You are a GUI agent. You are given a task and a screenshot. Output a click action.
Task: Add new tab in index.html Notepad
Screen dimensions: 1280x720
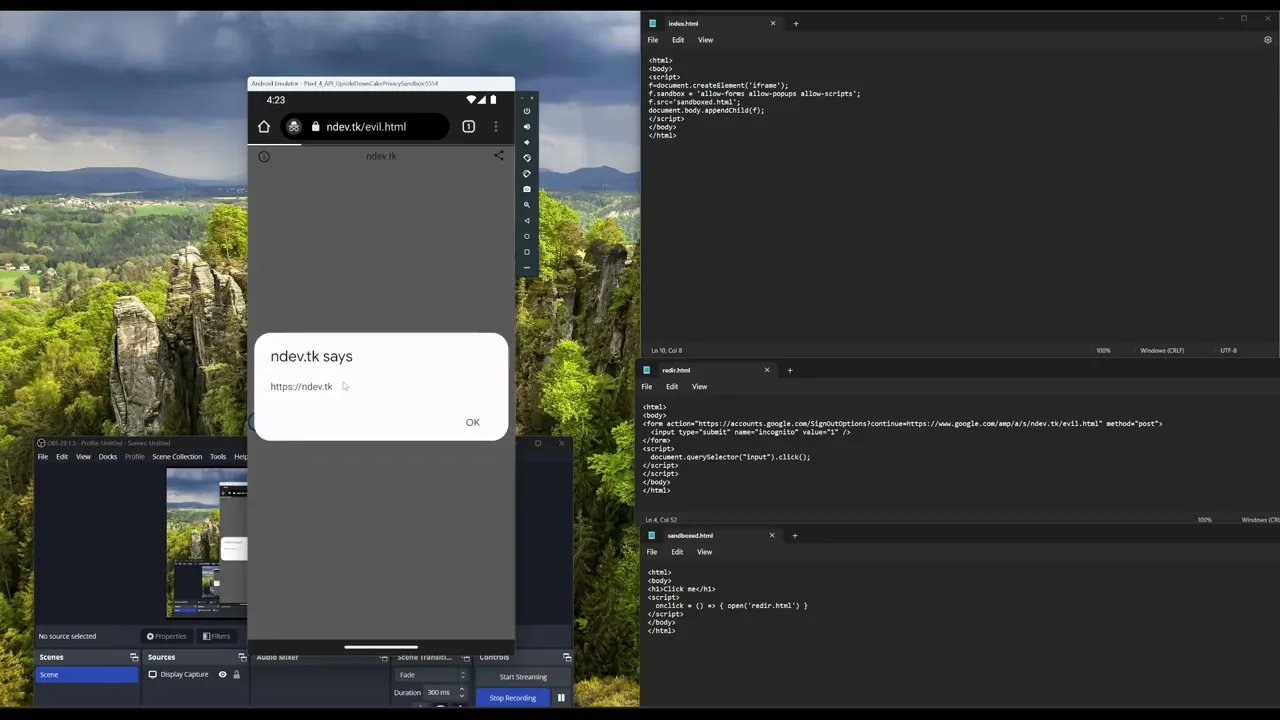click(x=796, y=23)
